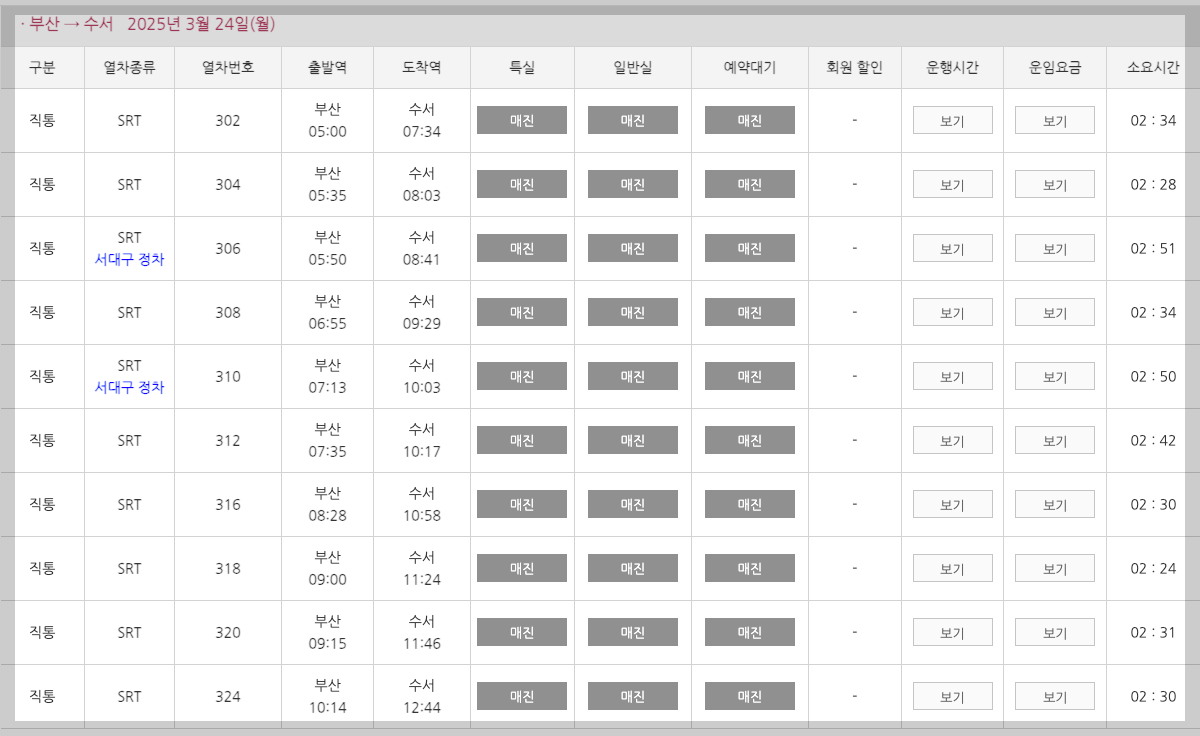Open 서대구 정차 link for train 310
Viewport: 1200px width, 736px height.
click(x=129, y=386)
